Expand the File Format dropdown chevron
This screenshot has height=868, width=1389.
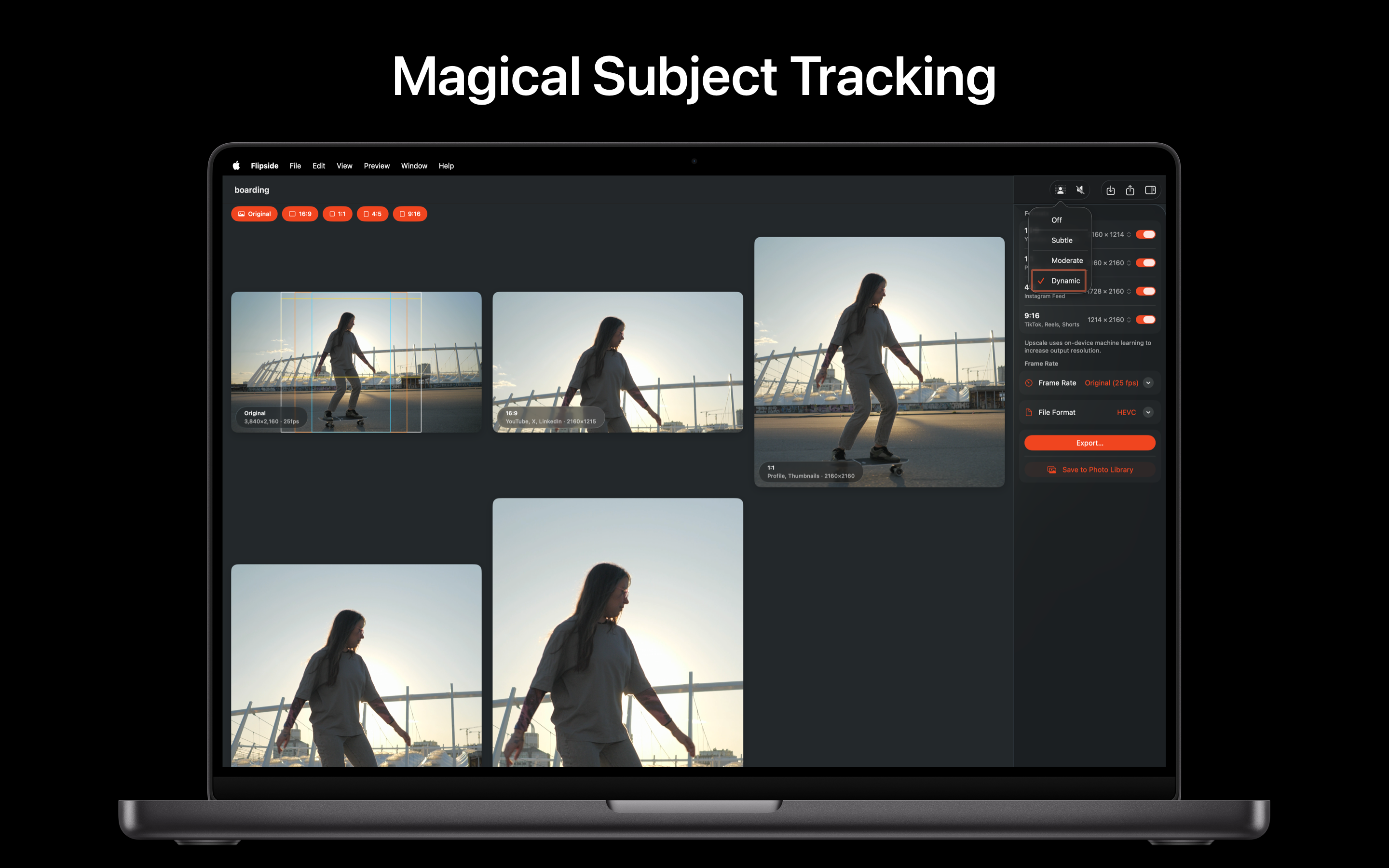tap(1148, 412)
